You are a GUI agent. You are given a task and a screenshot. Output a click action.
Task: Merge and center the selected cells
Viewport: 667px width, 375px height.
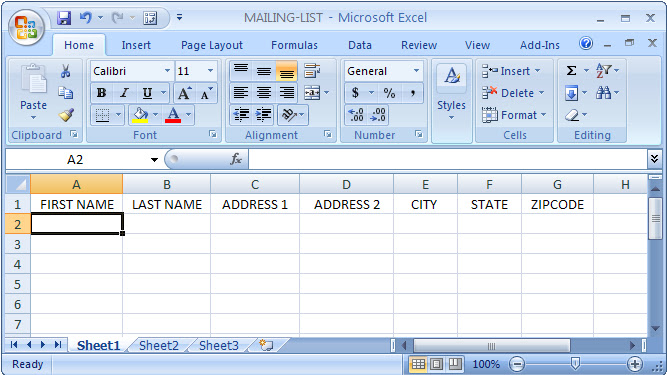point(312,93)
